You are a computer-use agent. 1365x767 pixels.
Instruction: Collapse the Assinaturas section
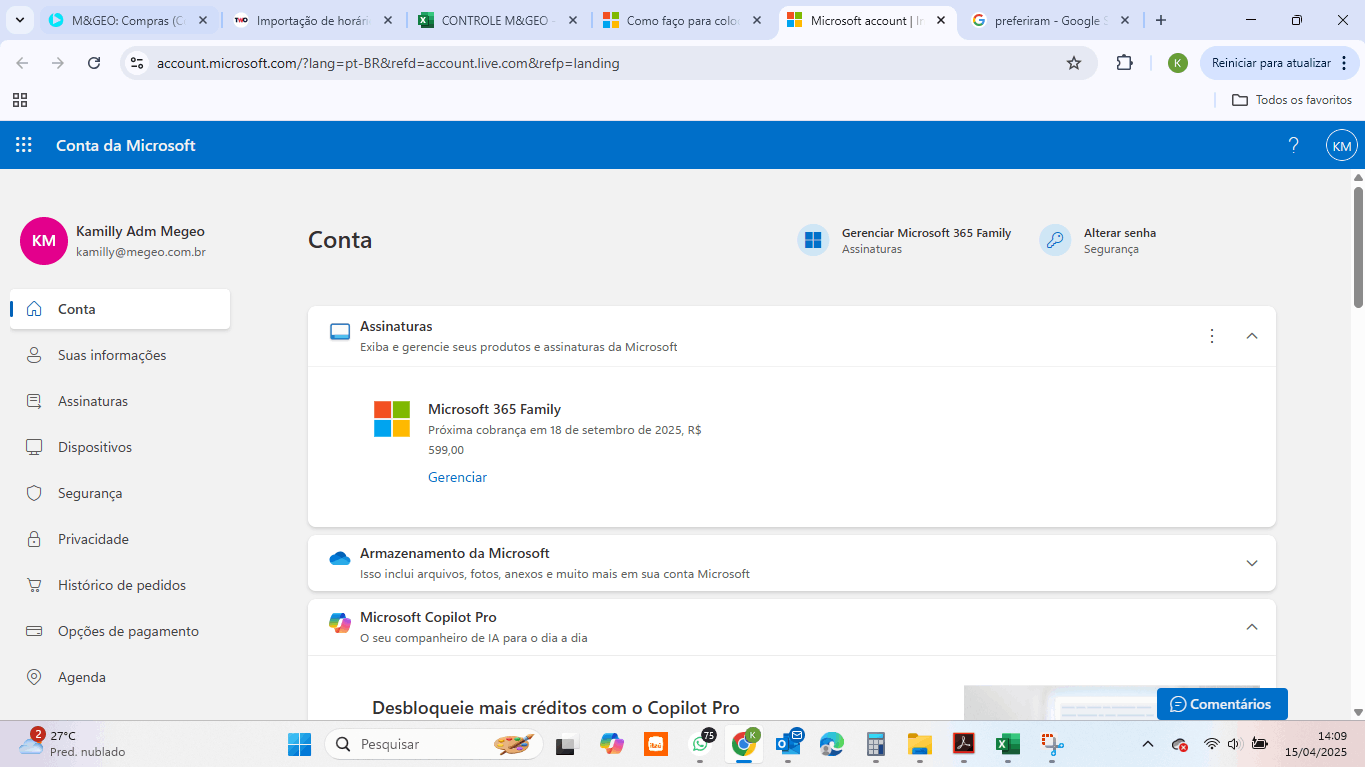pyautogui.click(x=1252, y=336)
